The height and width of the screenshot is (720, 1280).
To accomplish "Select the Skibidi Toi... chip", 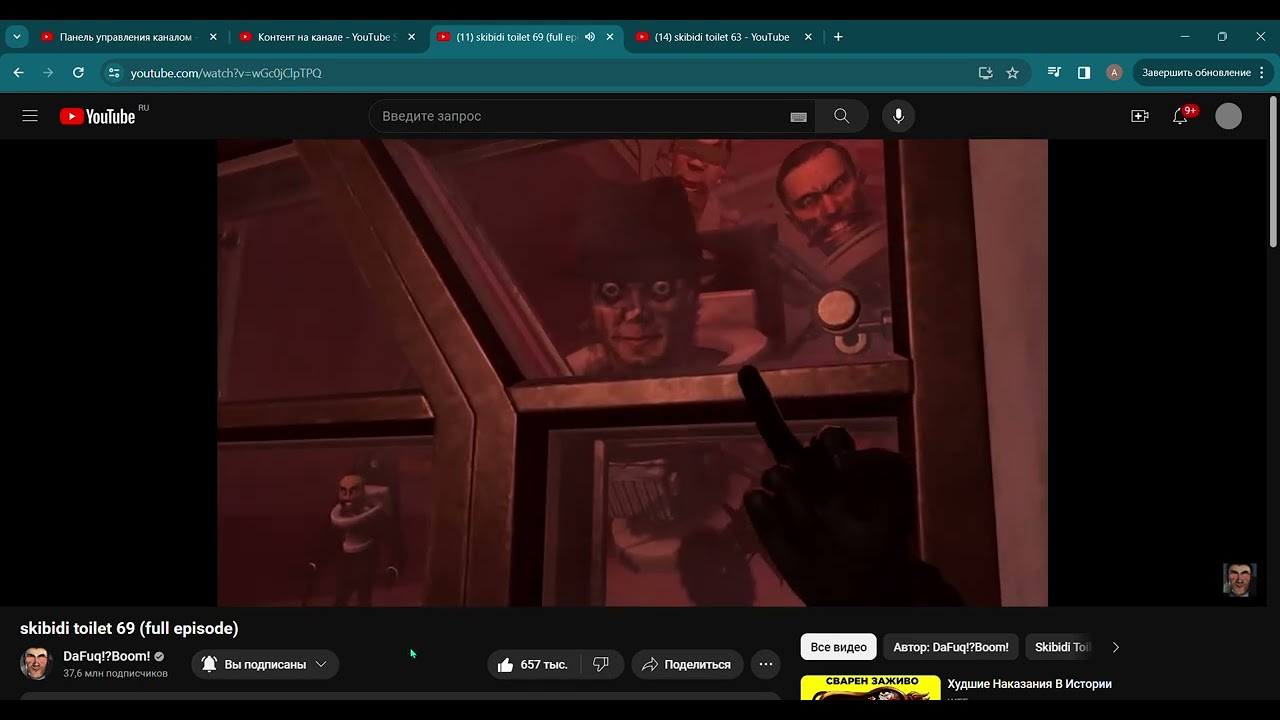I will pyautogui.click(x=1060, y=647).
